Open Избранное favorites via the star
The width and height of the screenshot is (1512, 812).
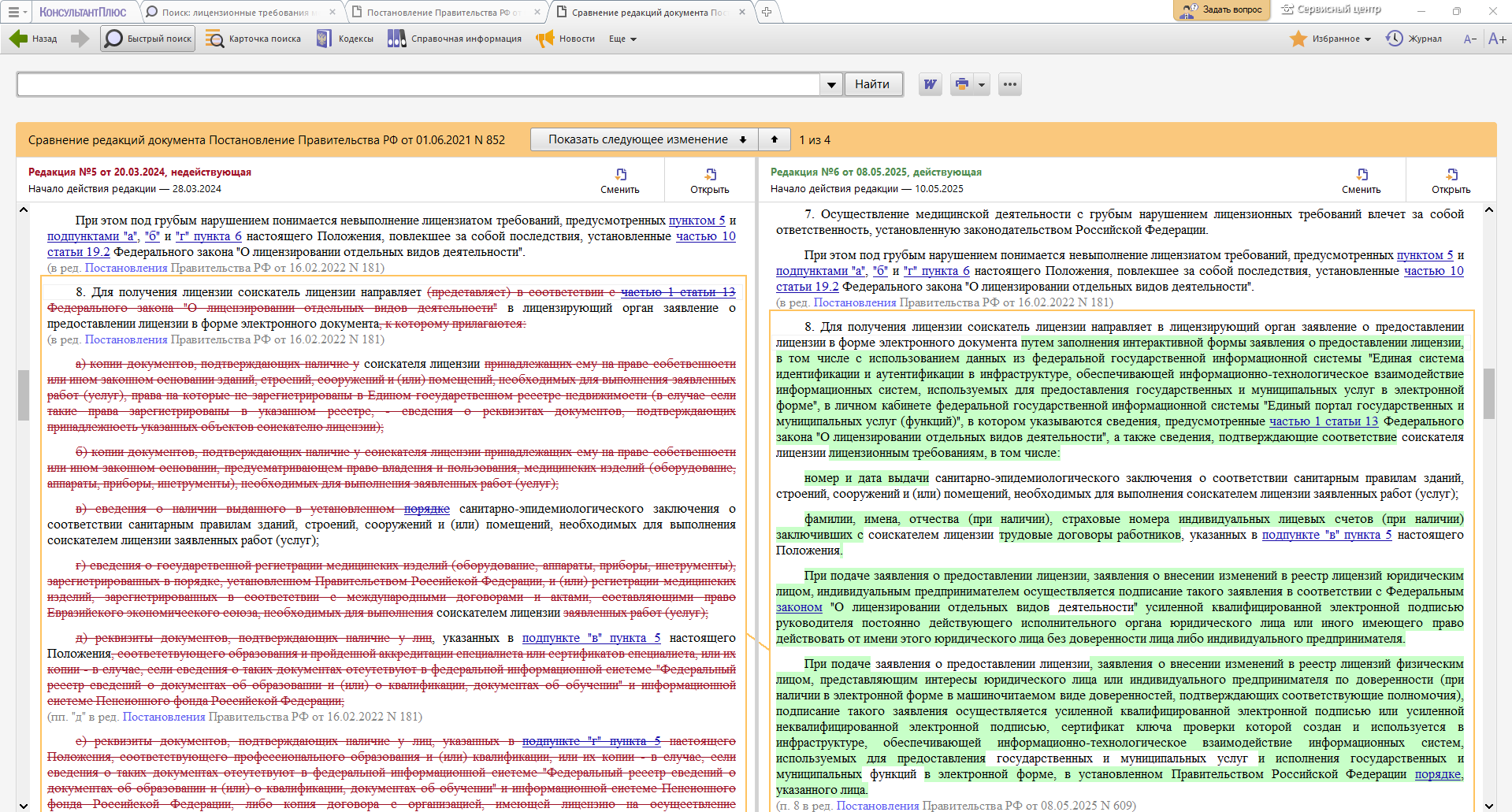pos(1298,39)
